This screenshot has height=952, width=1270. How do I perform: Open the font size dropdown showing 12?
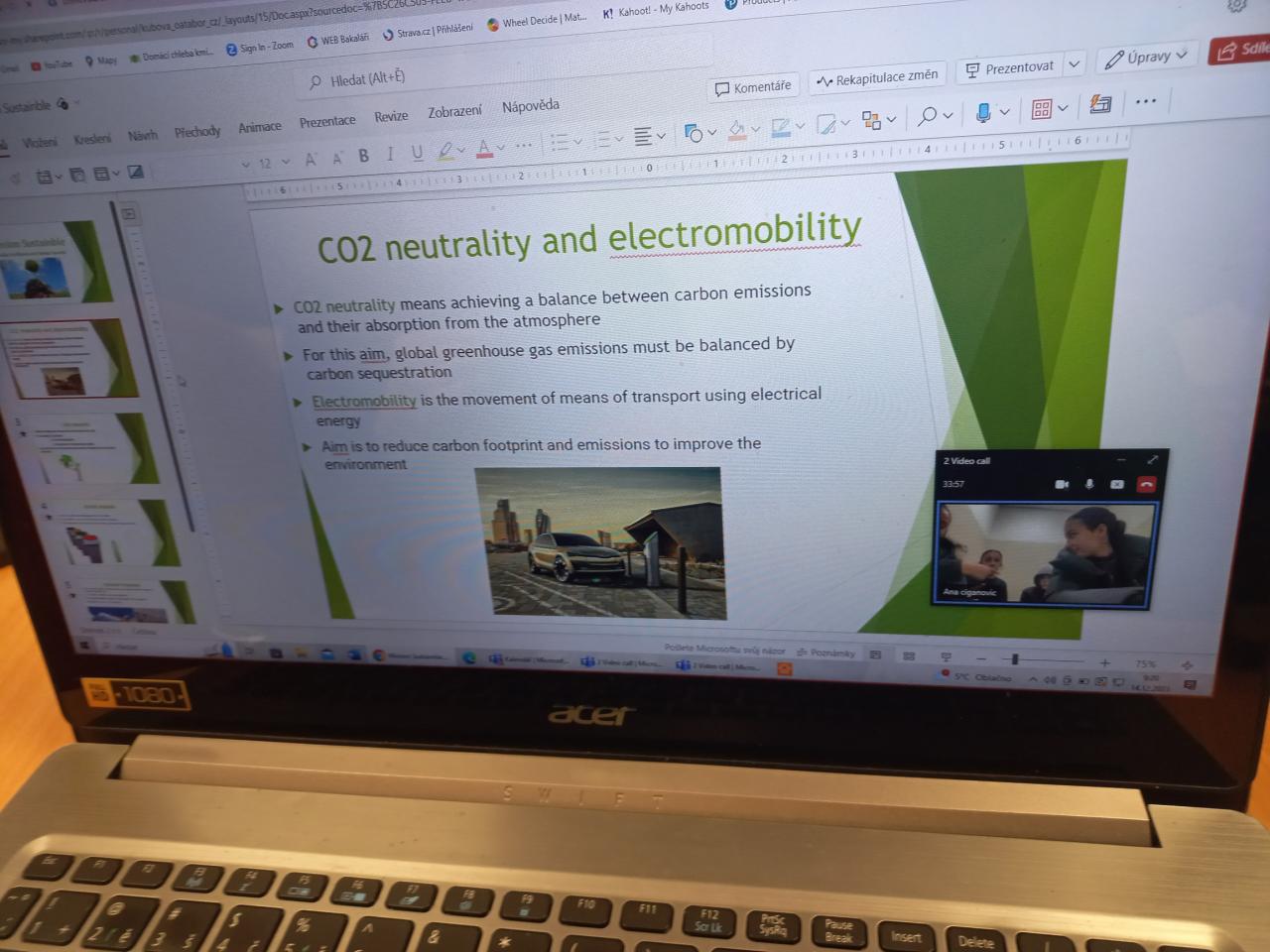click(x=286, y=162)
